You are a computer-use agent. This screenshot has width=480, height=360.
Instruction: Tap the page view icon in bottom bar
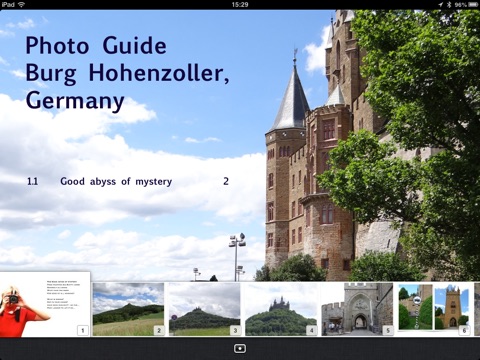[240, 349]
